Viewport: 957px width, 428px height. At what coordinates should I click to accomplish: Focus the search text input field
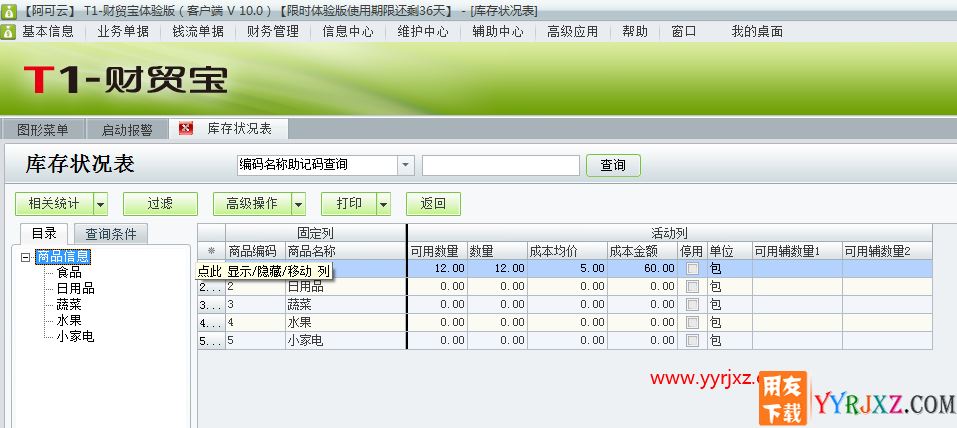(x=500, y=165)
